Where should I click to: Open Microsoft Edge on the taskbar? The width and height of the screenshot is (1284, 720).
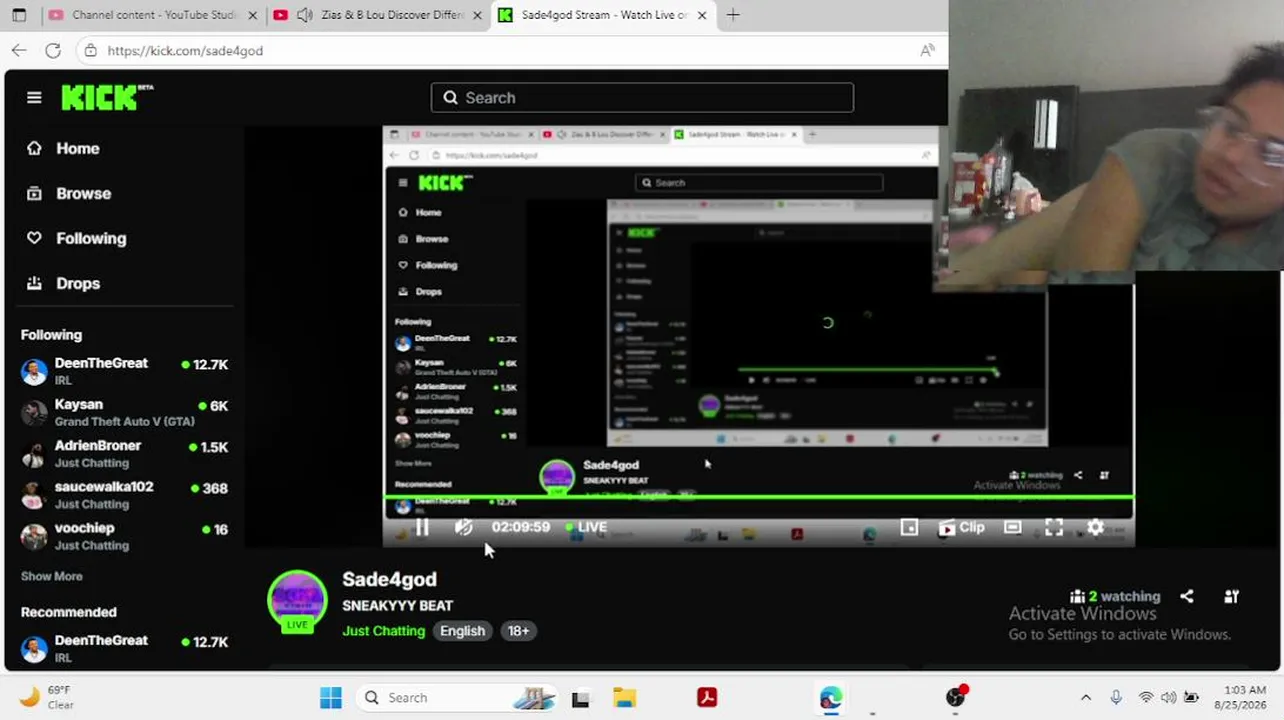click(830, 698)
